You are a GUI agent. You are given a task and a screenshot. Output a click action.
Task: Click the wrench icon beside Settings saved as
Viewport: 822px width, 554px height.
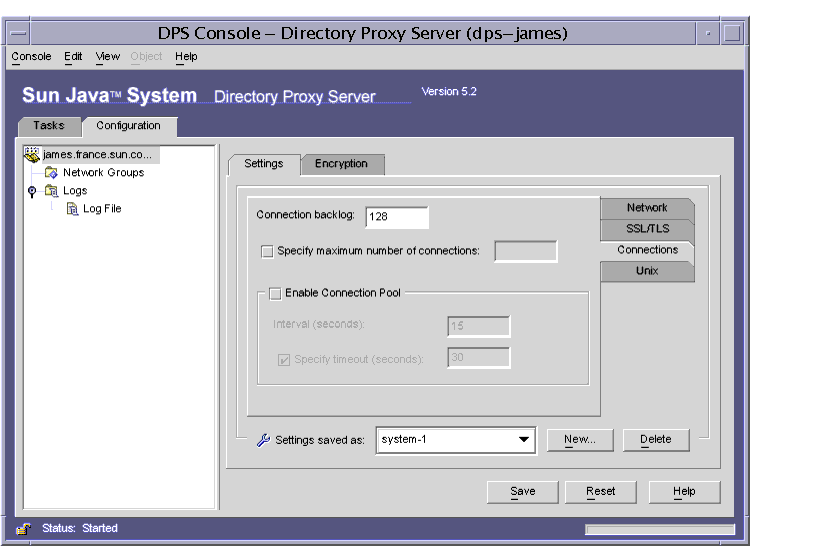coord(263,440)
